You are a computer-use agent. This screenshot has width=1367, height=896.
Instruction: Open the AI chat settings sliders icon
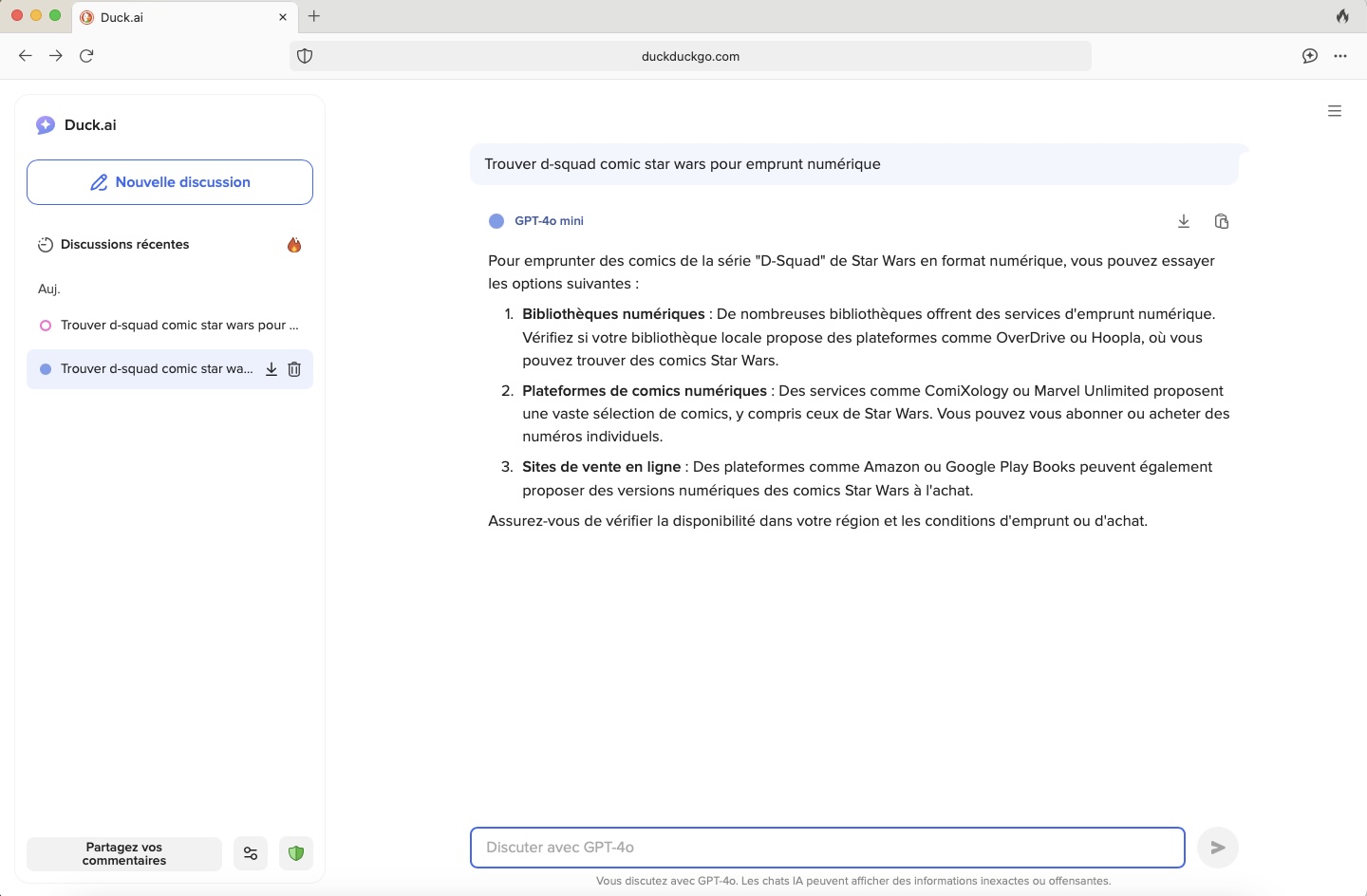(x=251, y=853)
